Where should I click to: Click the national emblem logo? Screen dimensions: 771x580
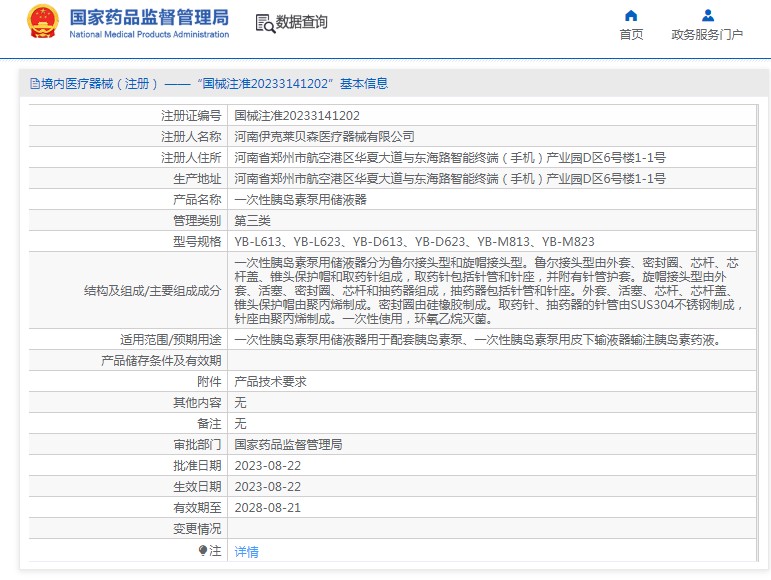(43, 22)
